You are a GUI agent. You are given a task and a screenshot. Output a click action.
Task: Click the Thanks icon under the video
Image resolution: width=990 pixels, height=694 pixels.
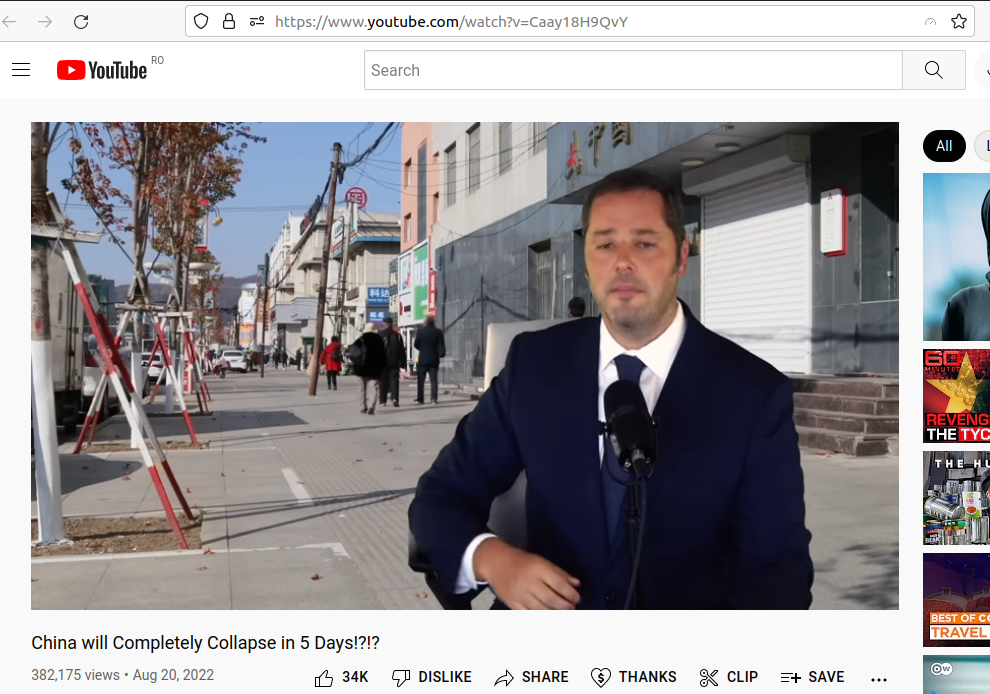601,677
